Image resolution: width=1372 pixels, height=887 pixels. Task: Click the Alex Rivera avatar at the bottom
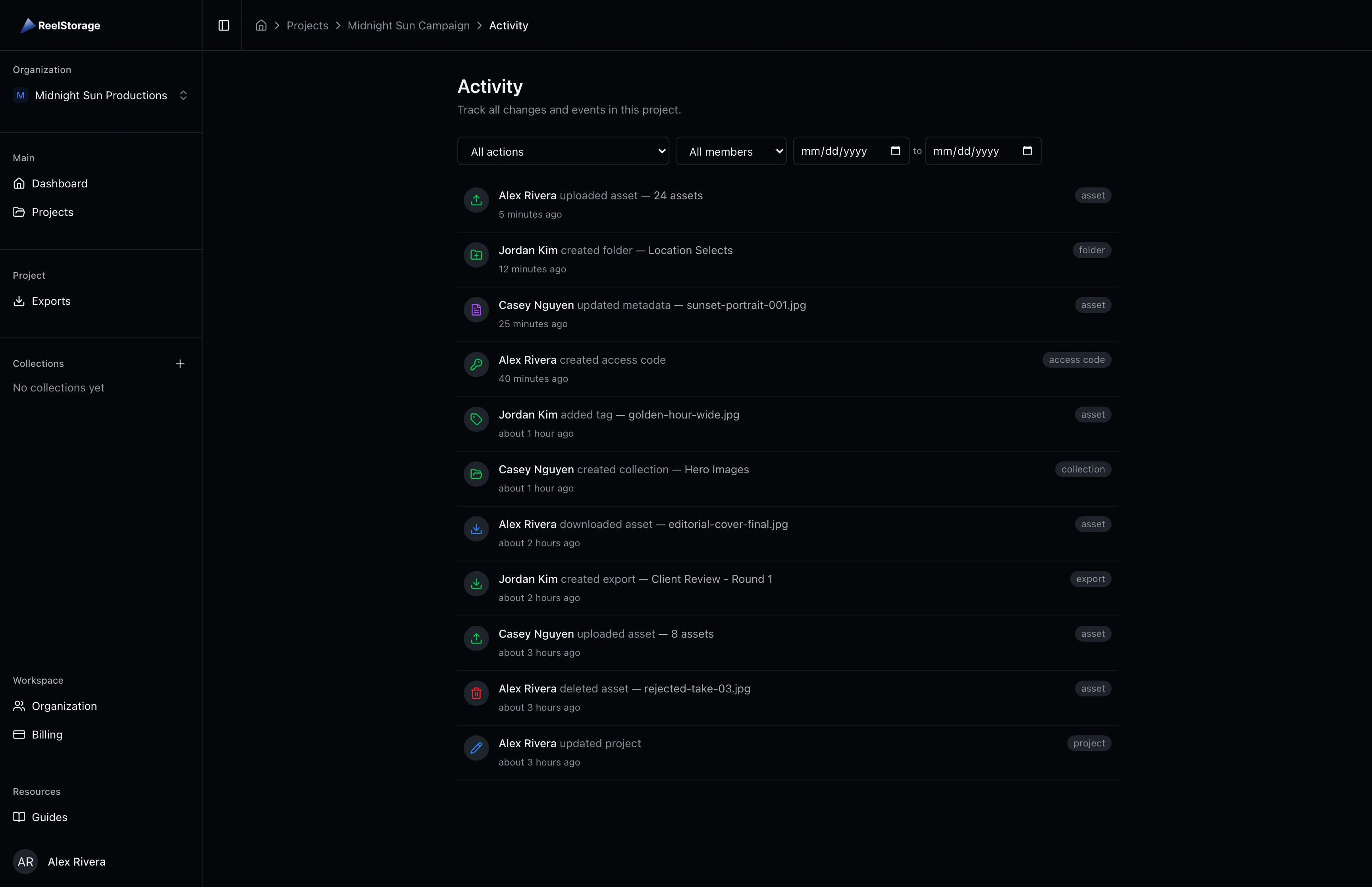pos(25,862)
